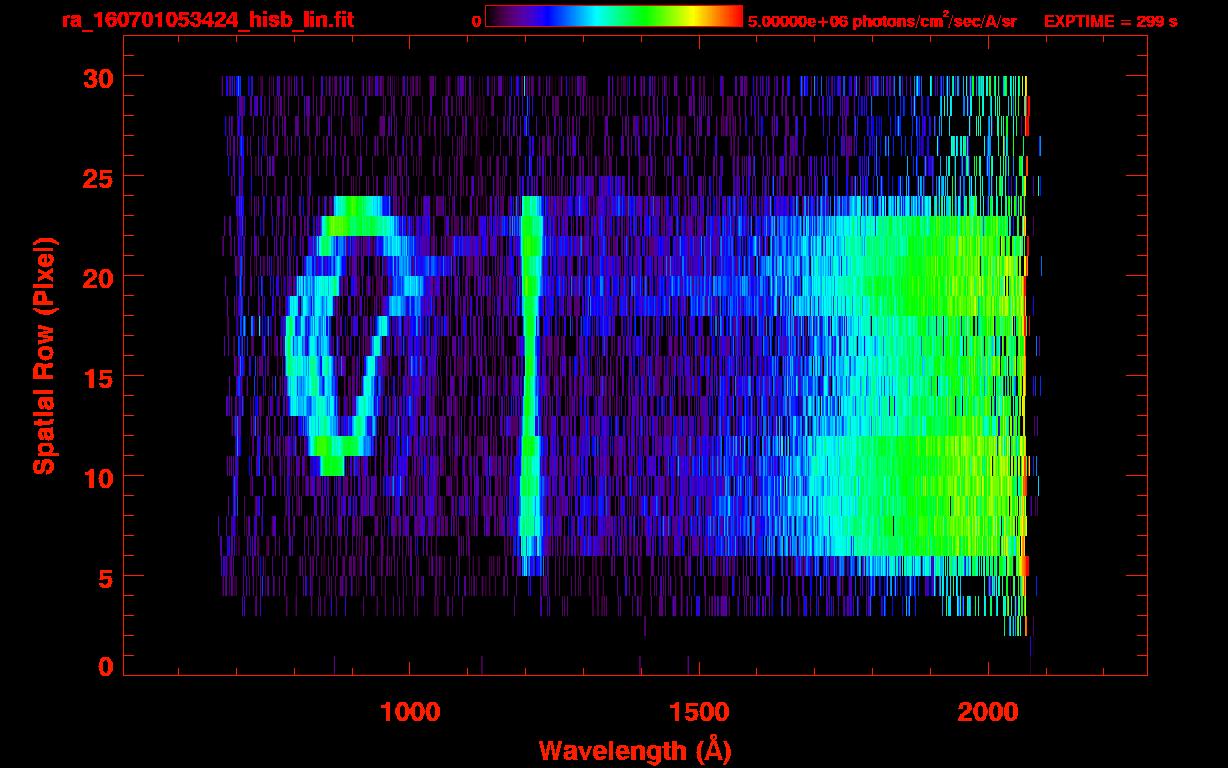The height and width of the screenshot is (768, 1228).
Task: Click the spatial row tick label 0
Action: pyautogui.click(x=105, y=666)
